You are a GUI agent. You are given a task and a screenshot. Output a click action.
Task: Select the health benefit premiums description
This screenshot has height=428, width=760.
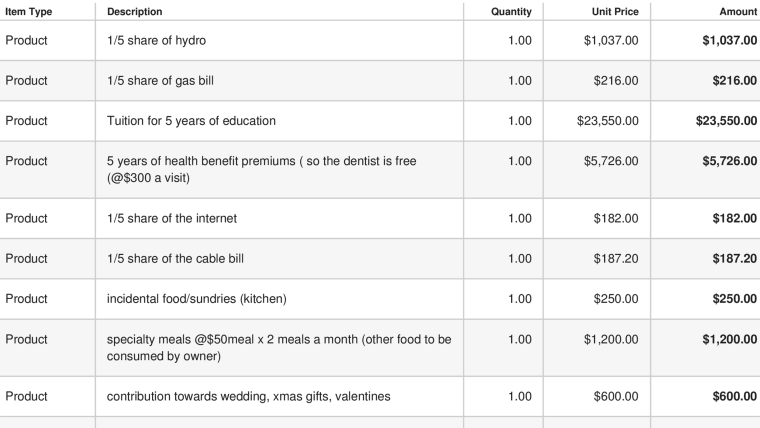pyautogui.click(x=262, y=169)
